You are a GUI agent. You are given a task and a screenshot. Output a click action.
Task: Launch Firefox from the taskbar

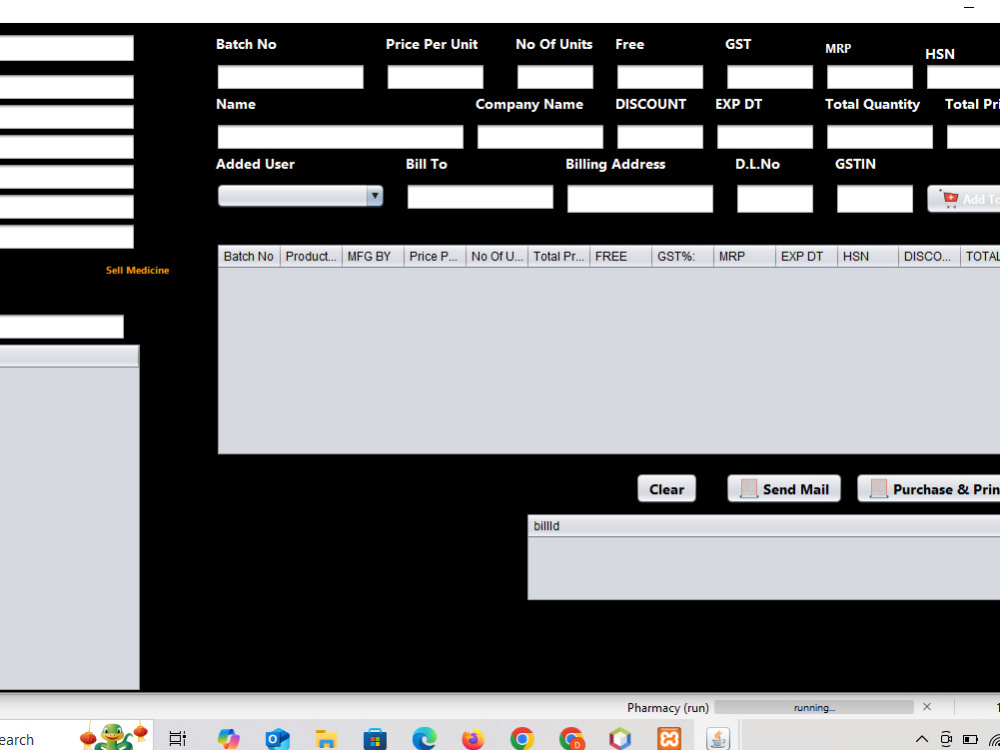point(473,739)
